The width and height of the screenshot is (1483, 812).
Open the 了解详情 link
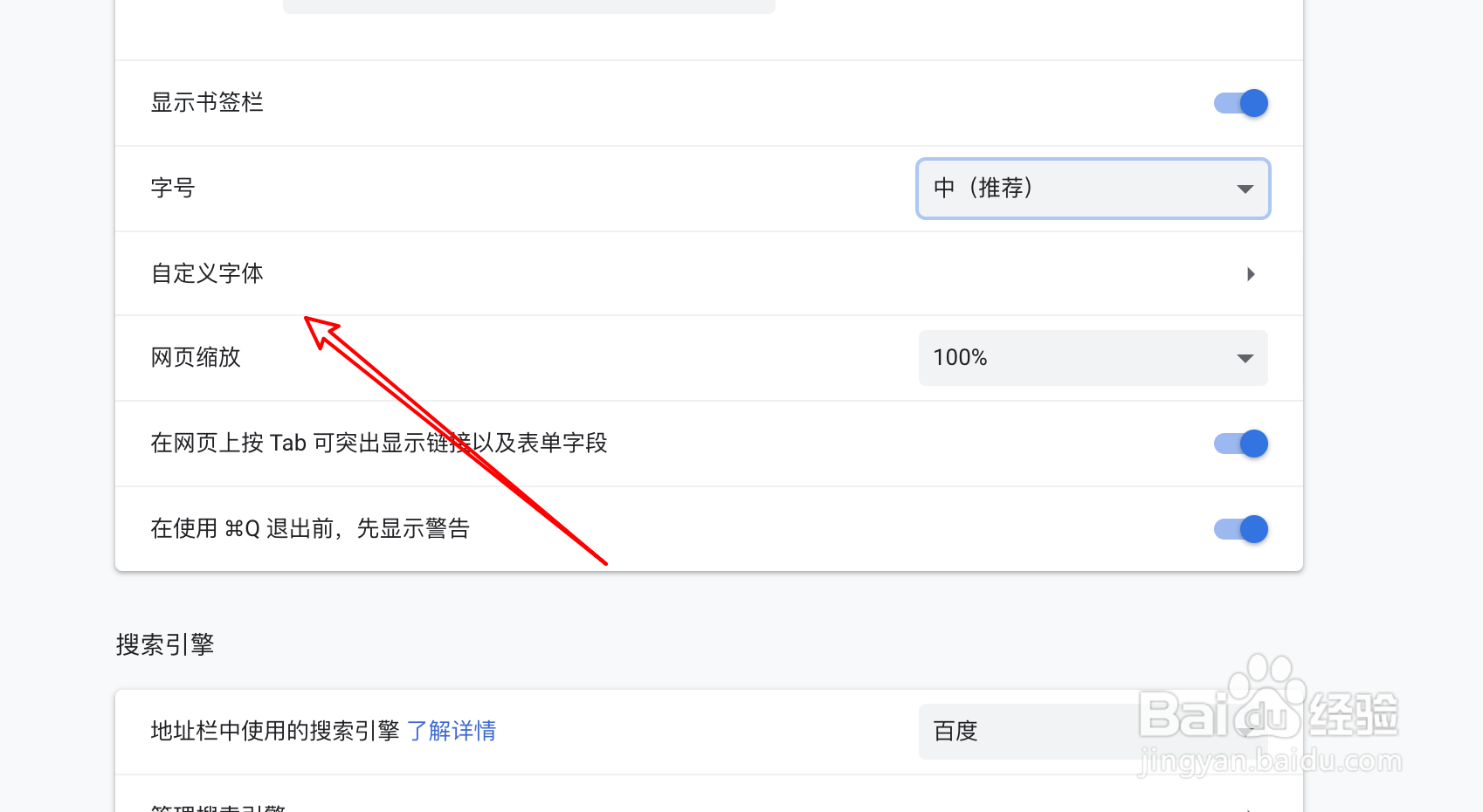click(452, 731)
